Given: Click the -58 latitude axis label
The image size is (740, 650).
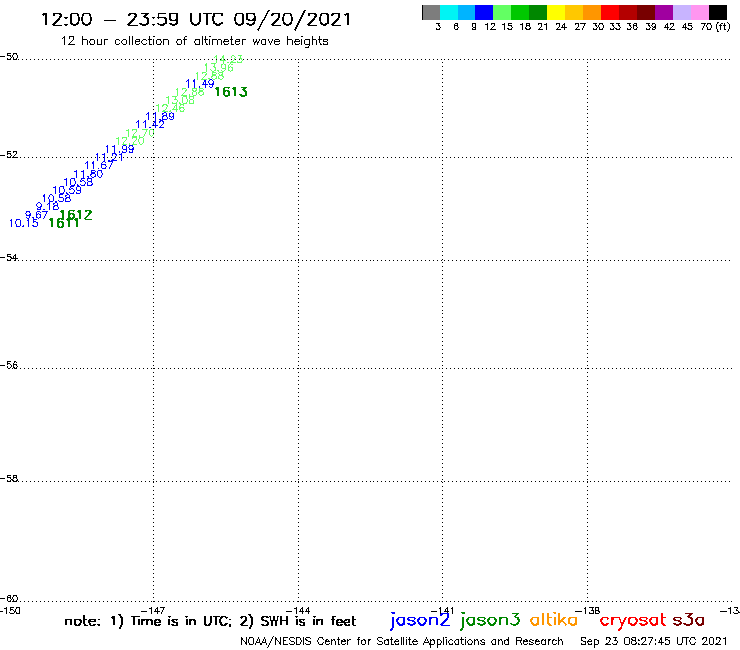Looking at the screenshot, I should tap(9, 479).
